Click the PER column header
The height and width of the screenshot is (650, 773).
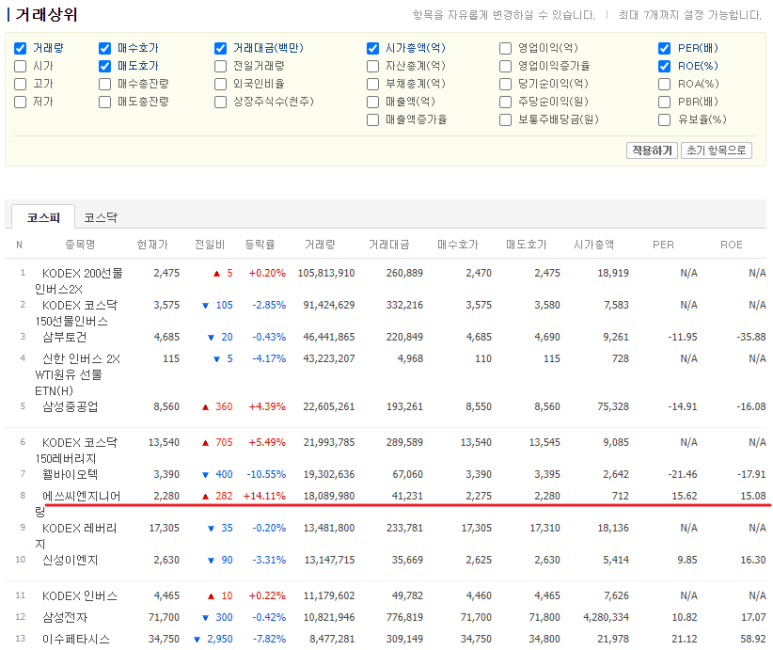[663, 245]
